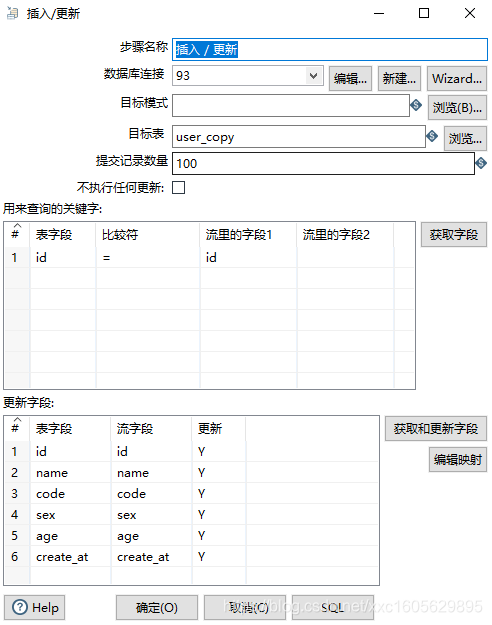Click the variable icon beside 目标表 field

click(432, 136)
